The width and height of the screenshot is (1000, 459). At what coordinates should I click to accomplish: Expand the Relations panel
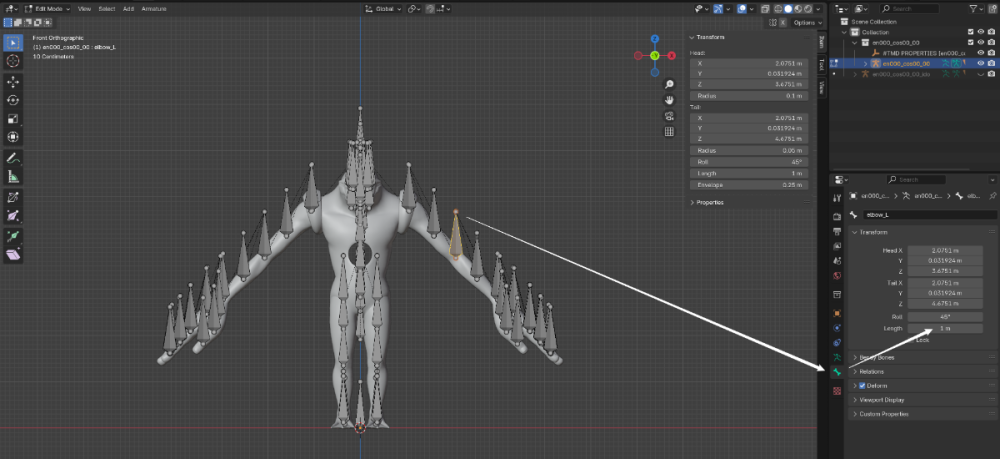(856, 372)
